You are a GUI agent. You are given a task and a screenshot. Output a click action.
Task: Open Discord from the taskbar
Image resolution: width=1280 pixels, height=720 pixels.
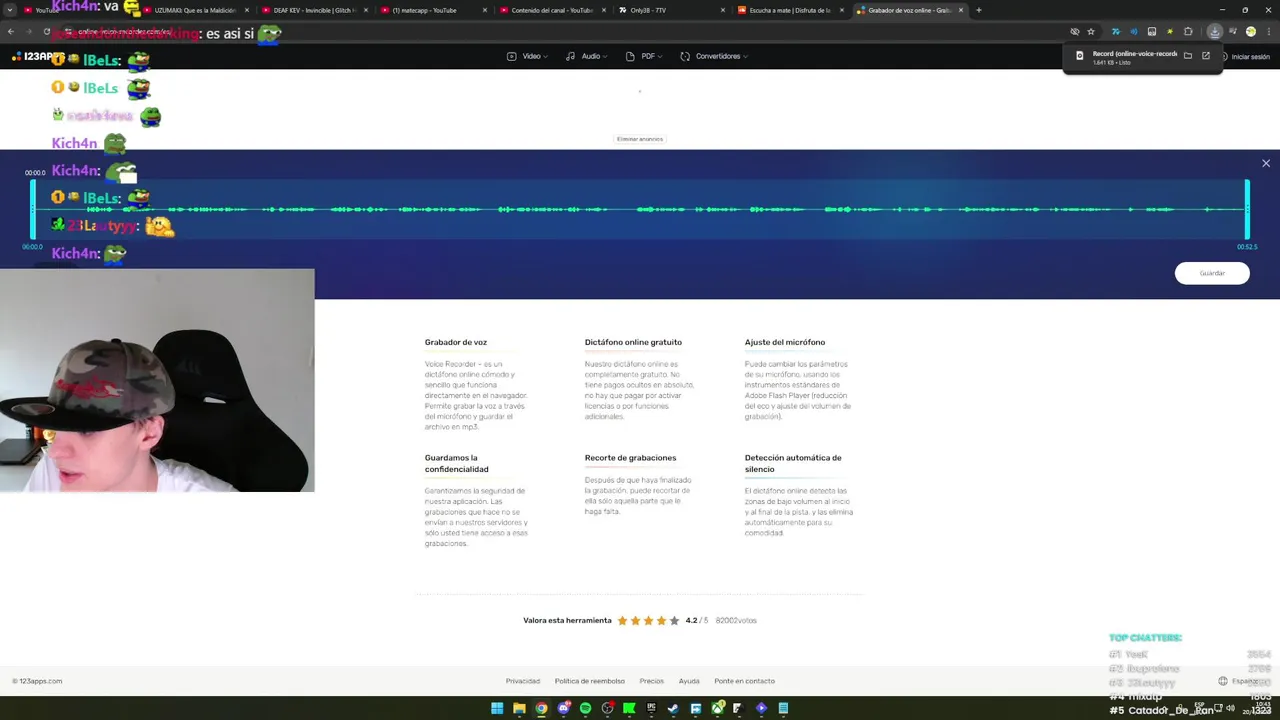coord(563,708)
